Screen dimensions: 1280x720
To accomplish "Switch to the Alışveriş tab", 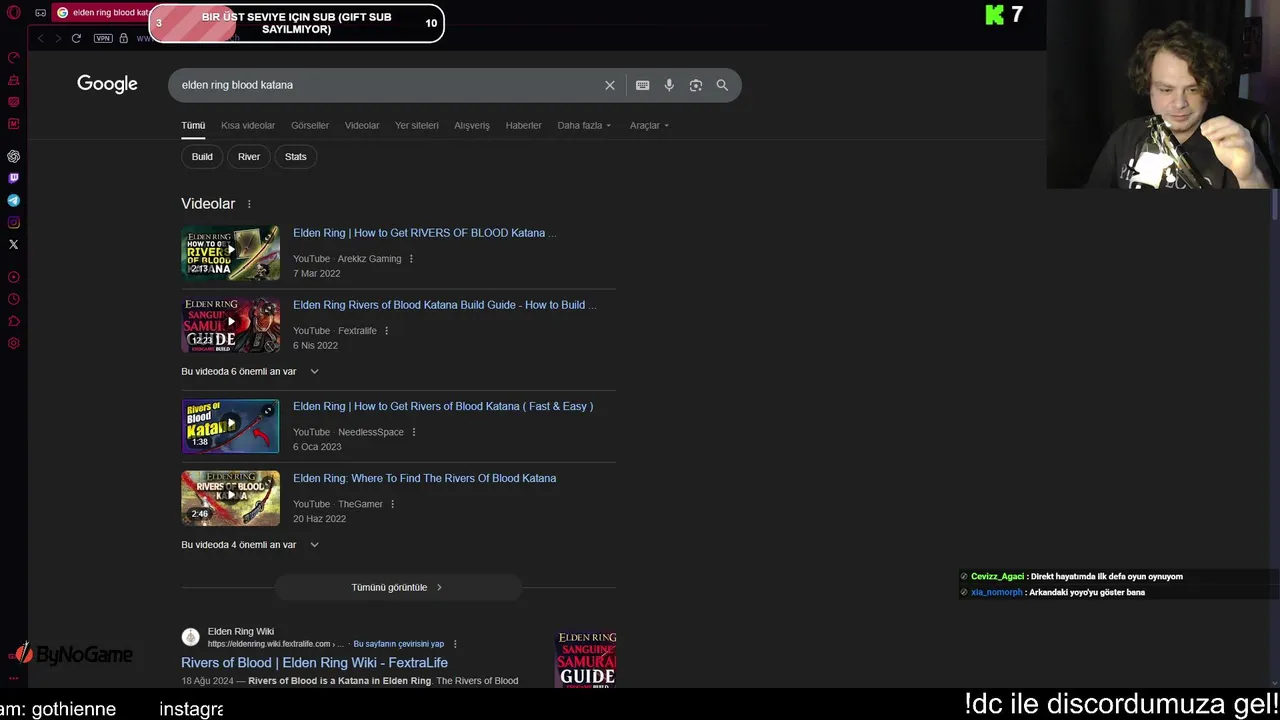I will [472, 125].
